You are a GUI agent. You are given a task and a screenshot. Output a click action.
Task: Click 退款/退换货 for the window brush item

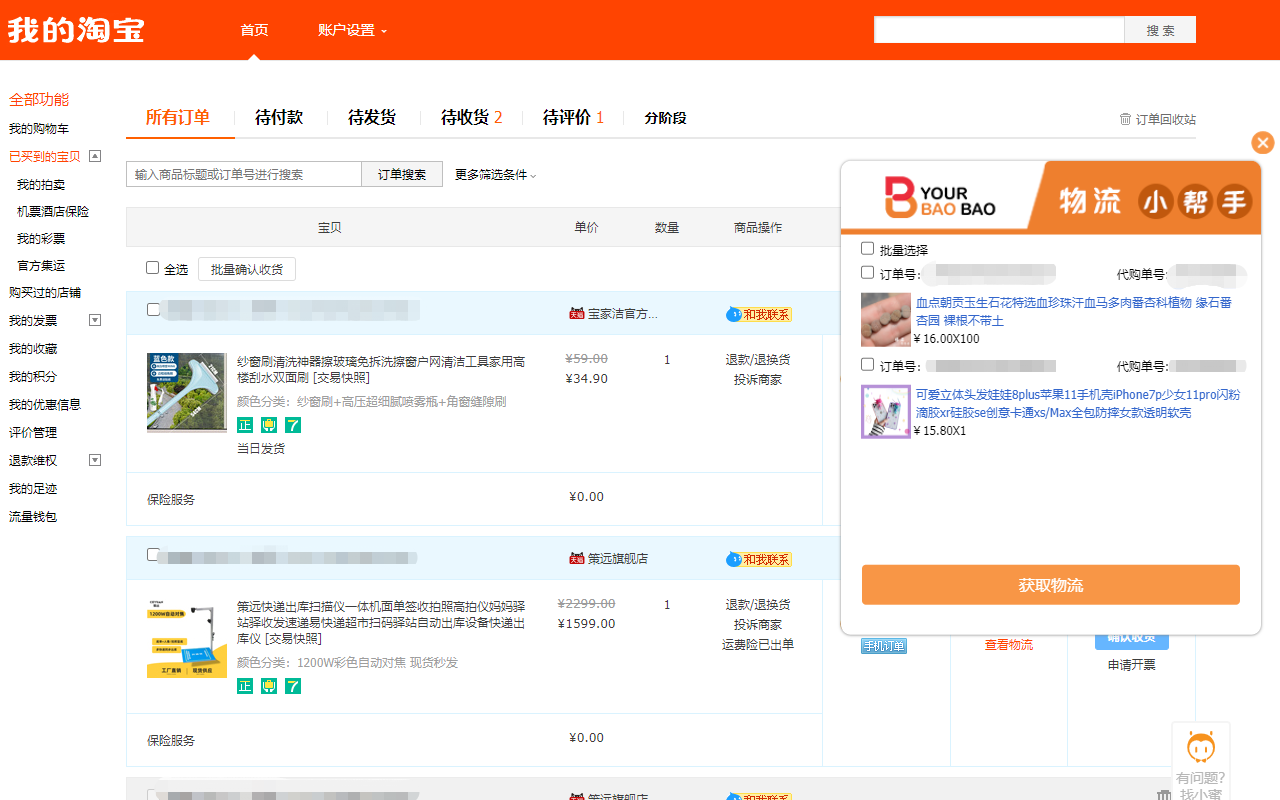click(758, 360)
